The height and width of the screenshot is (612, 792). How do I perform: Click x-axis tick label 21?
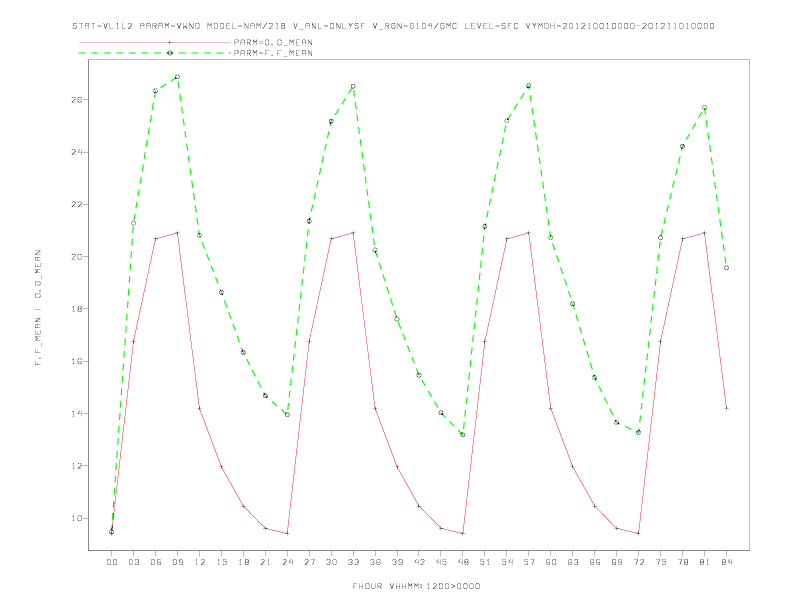[265, 562]
